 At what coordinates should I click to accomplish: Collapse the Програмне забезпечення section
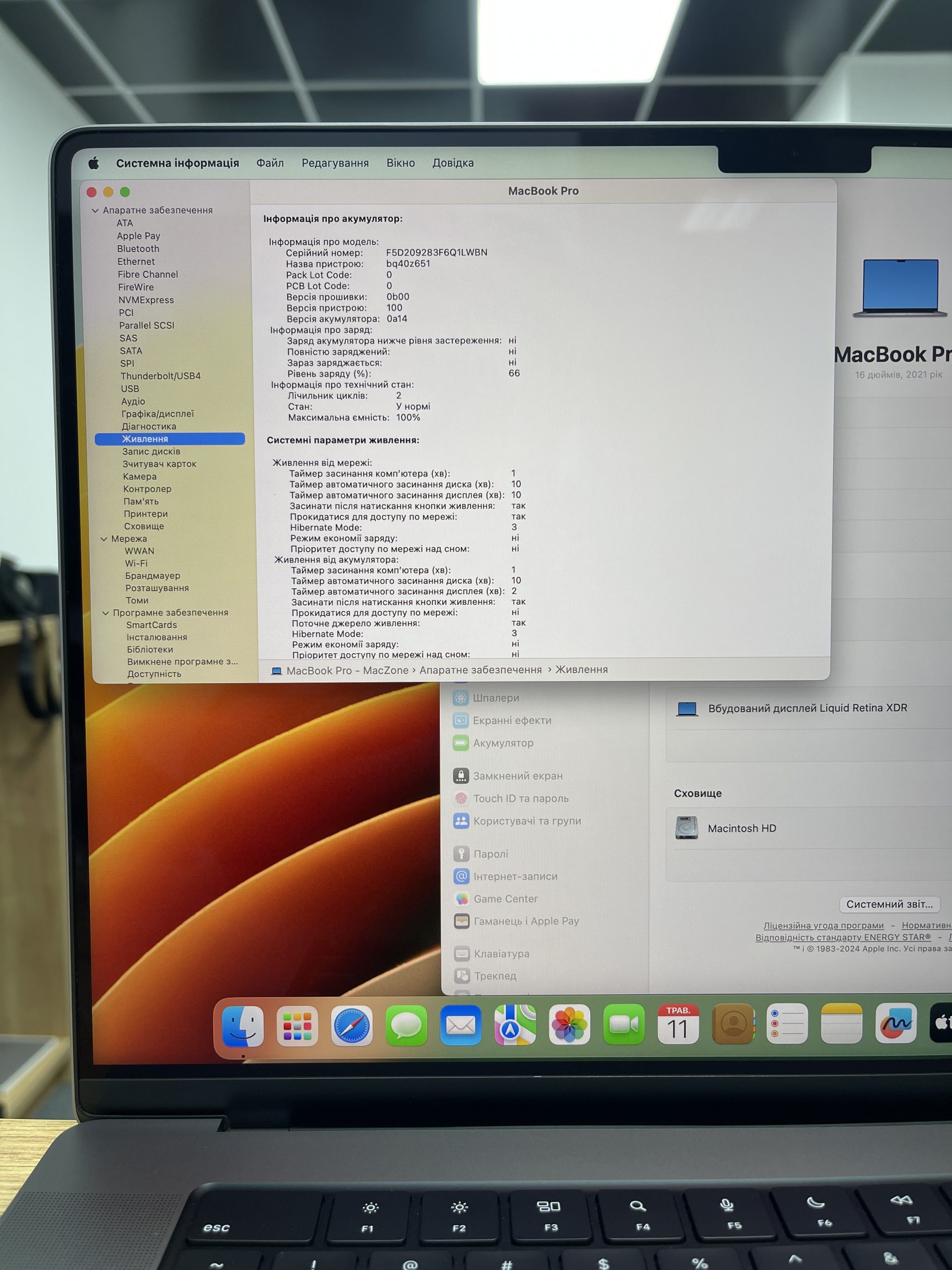click(x=106, y=613)
